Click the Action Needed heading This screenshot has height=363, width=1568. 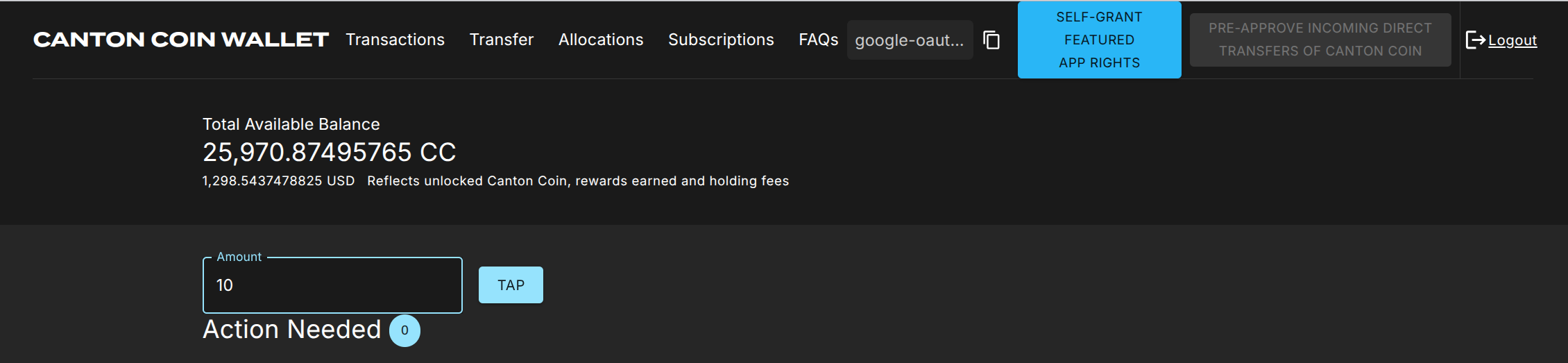click(x=291, y=330)
